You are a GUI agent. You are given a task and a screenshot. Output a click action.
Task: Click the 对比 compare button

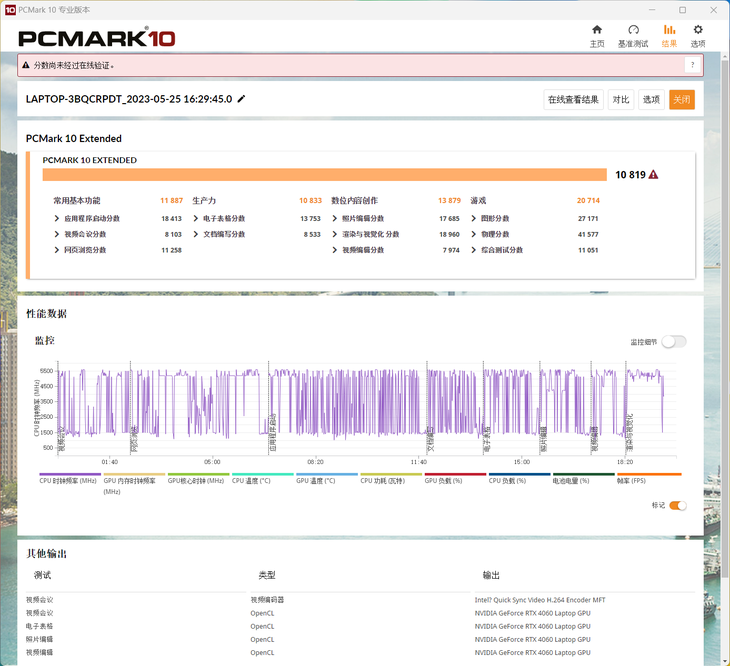(x=621, y=100)
